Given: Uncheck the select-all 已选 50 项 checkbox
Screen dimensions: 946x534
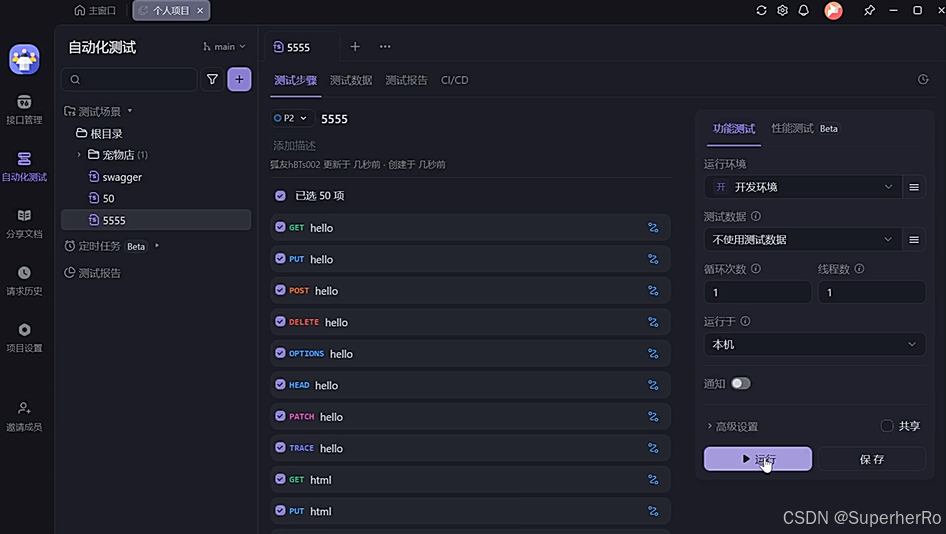Looking at the screenshot, I should pos(281,195).
